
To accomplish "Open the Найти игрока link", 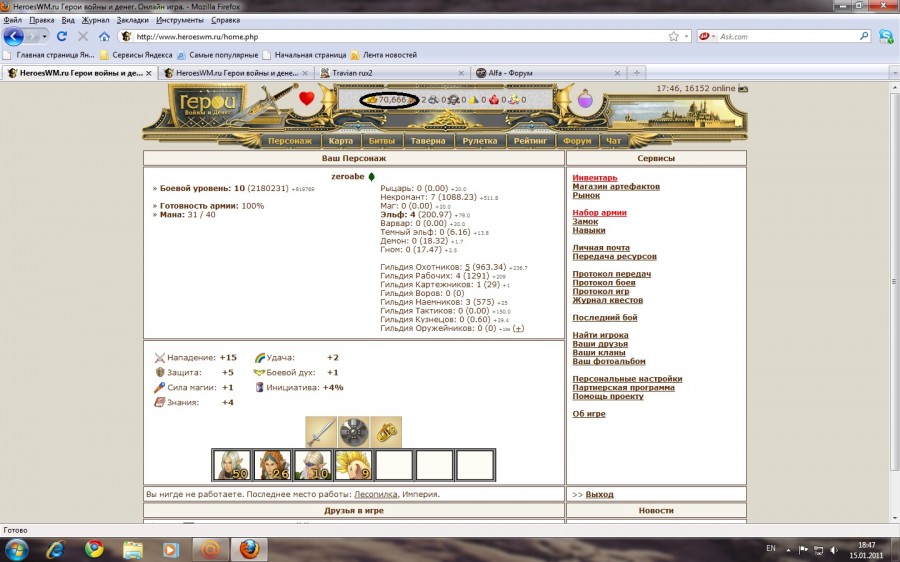I will coord(600,335).
